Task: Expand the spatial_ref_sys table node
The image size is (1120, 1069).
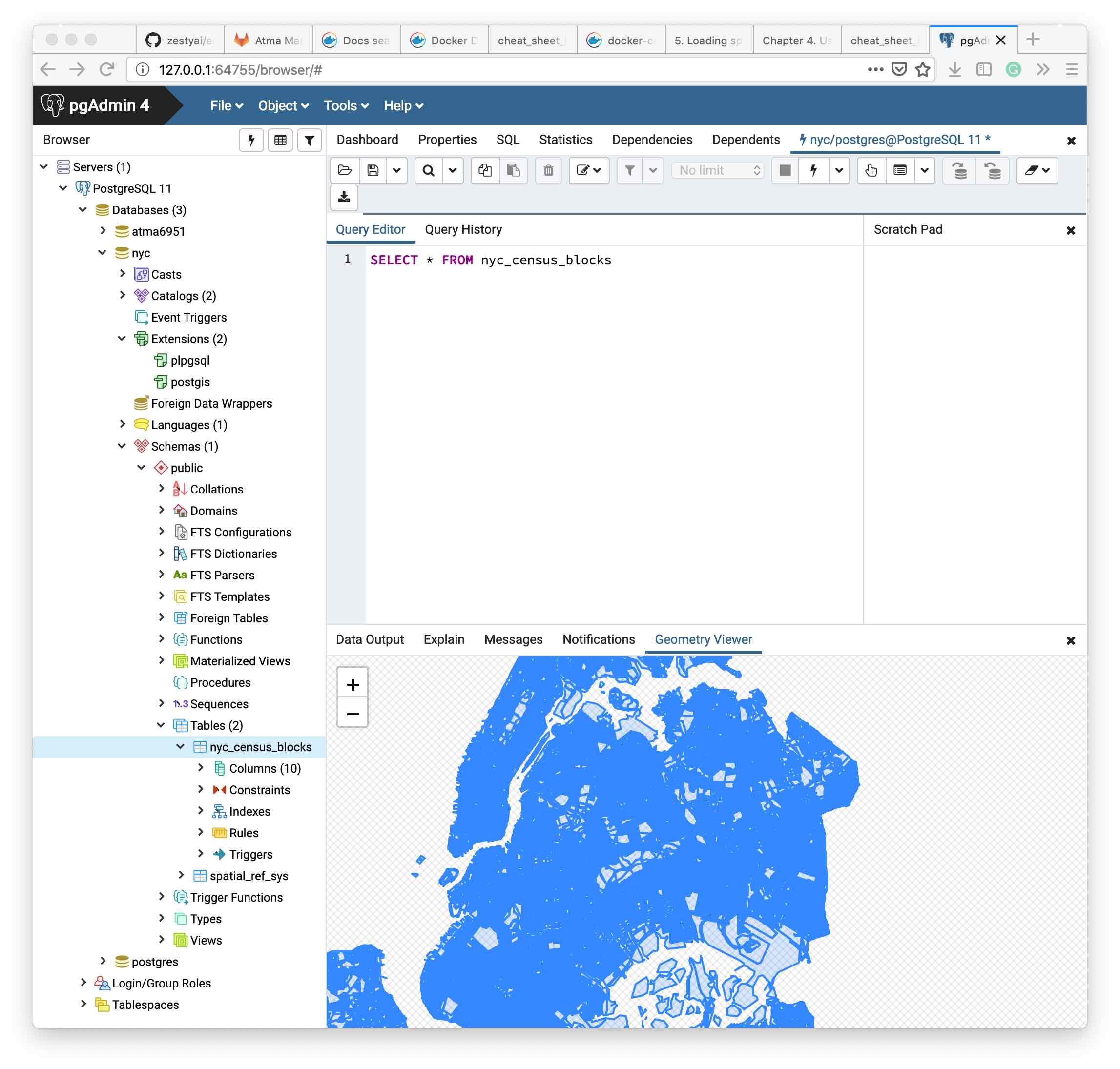Action: pyautogui.click(x=181, y=875)
